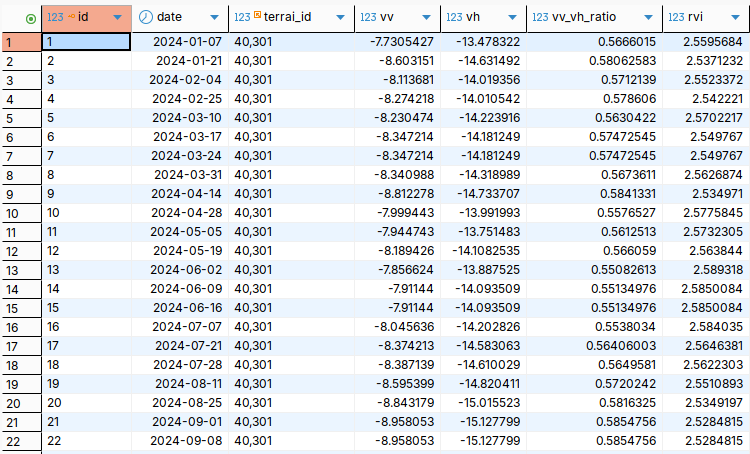This screenshot has height=454, width=750.
Task: Click vh cell -14.583063
Action: pos(484,346)
